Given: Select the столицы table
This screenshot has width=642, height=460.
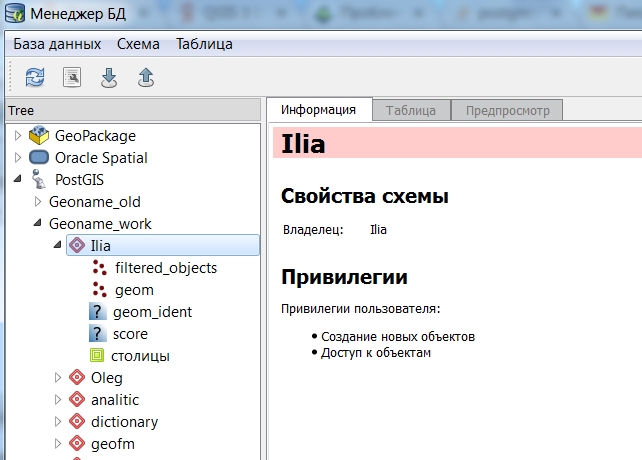Looking at the screenshot, I should [140, 356].
